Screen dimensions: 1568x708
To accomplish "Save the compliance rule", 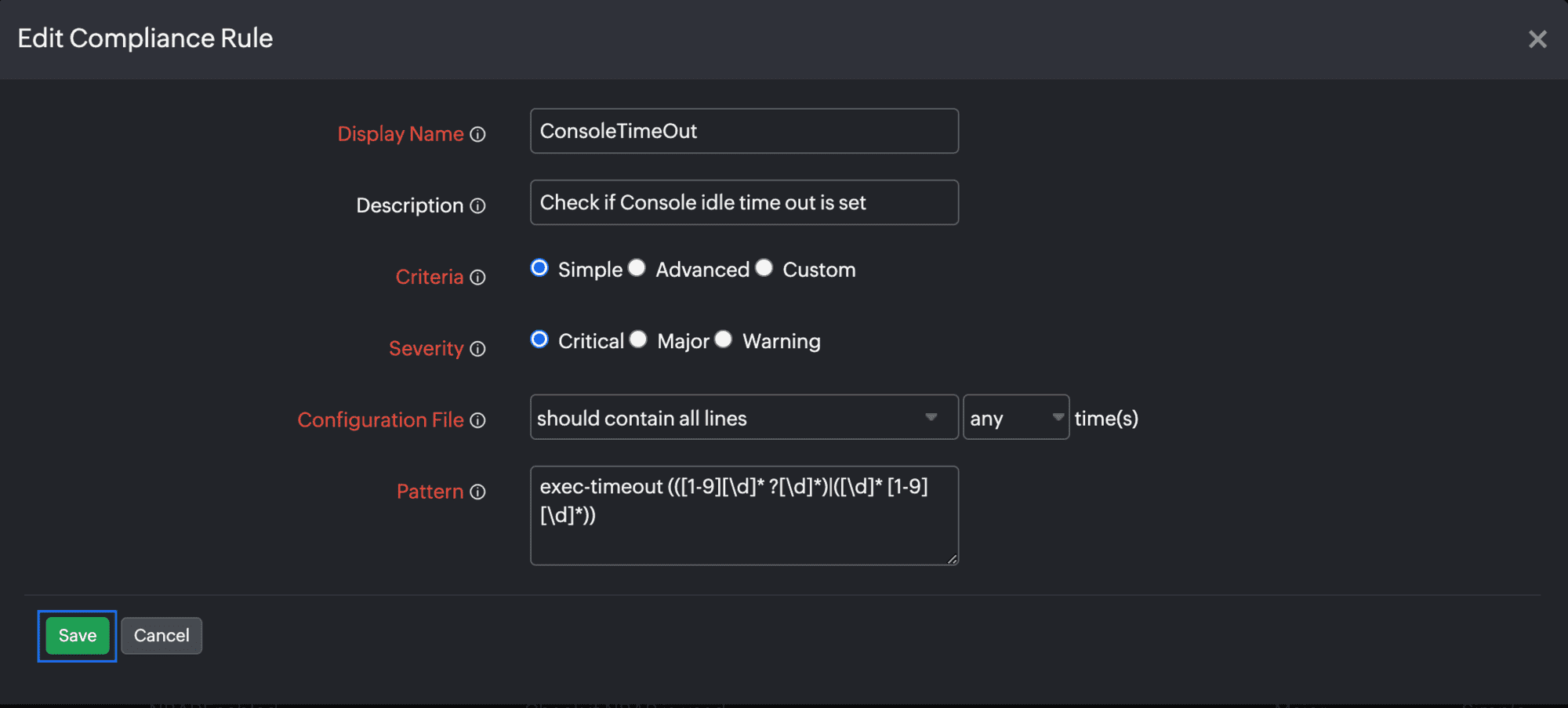I will [x=77, y=636].
